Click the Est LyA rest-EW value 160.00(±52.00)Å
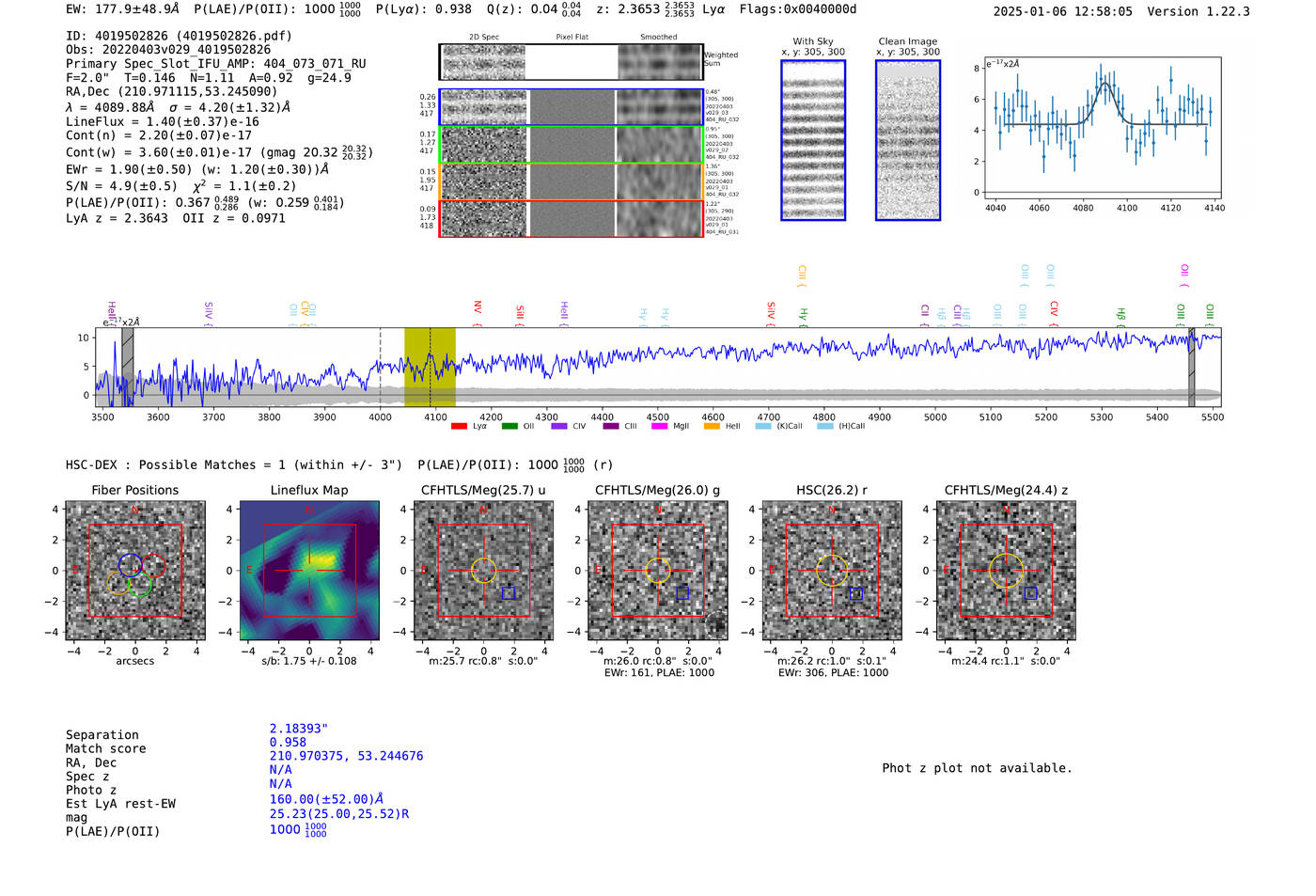The image size is (1316, 896). [x=326, y=799]
